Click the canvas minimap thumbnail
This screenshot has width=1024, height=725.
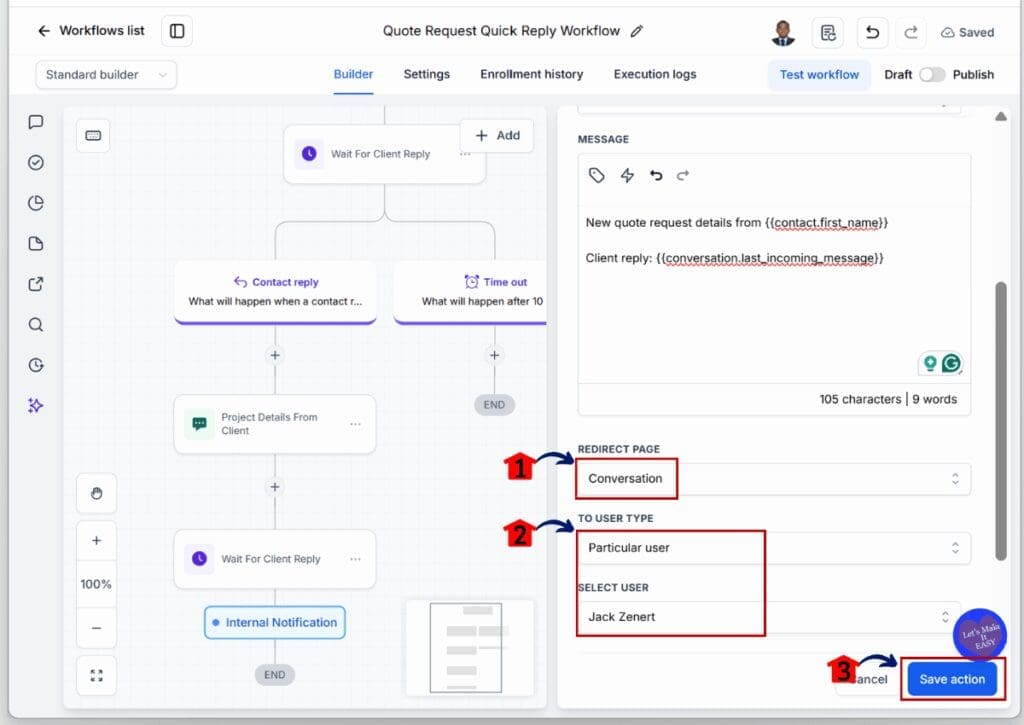[x=470, y=647]
